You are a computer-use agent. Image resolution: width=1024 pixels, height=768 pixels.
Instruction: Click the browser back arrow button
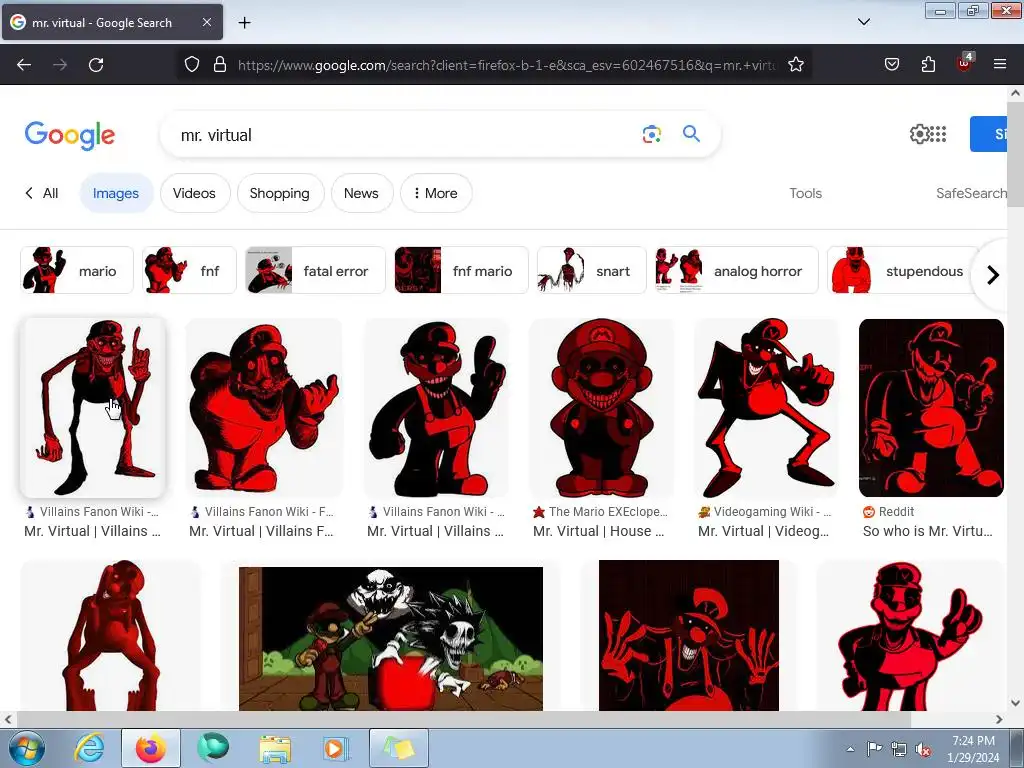pyautogui.click(x=24, y=65)
